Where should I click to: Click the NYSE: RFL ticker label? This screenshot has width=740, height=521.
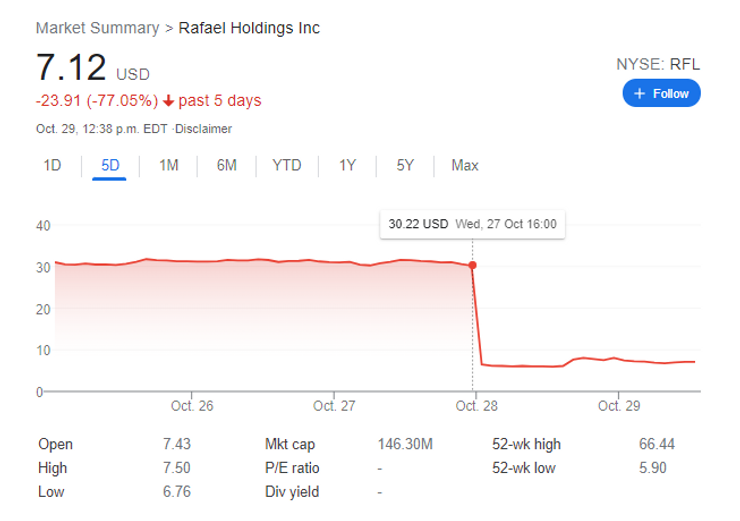[x=658, y=64]
